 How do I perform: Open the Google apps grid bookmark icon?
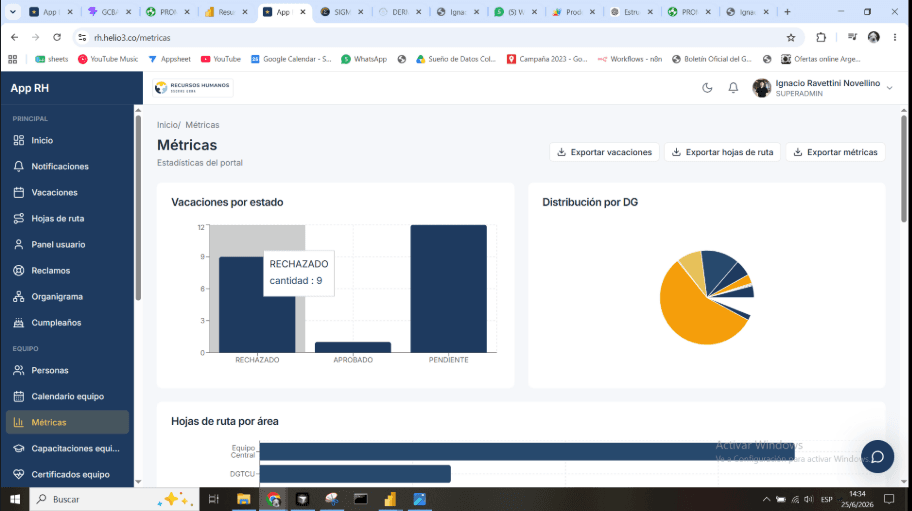(13, 59)
